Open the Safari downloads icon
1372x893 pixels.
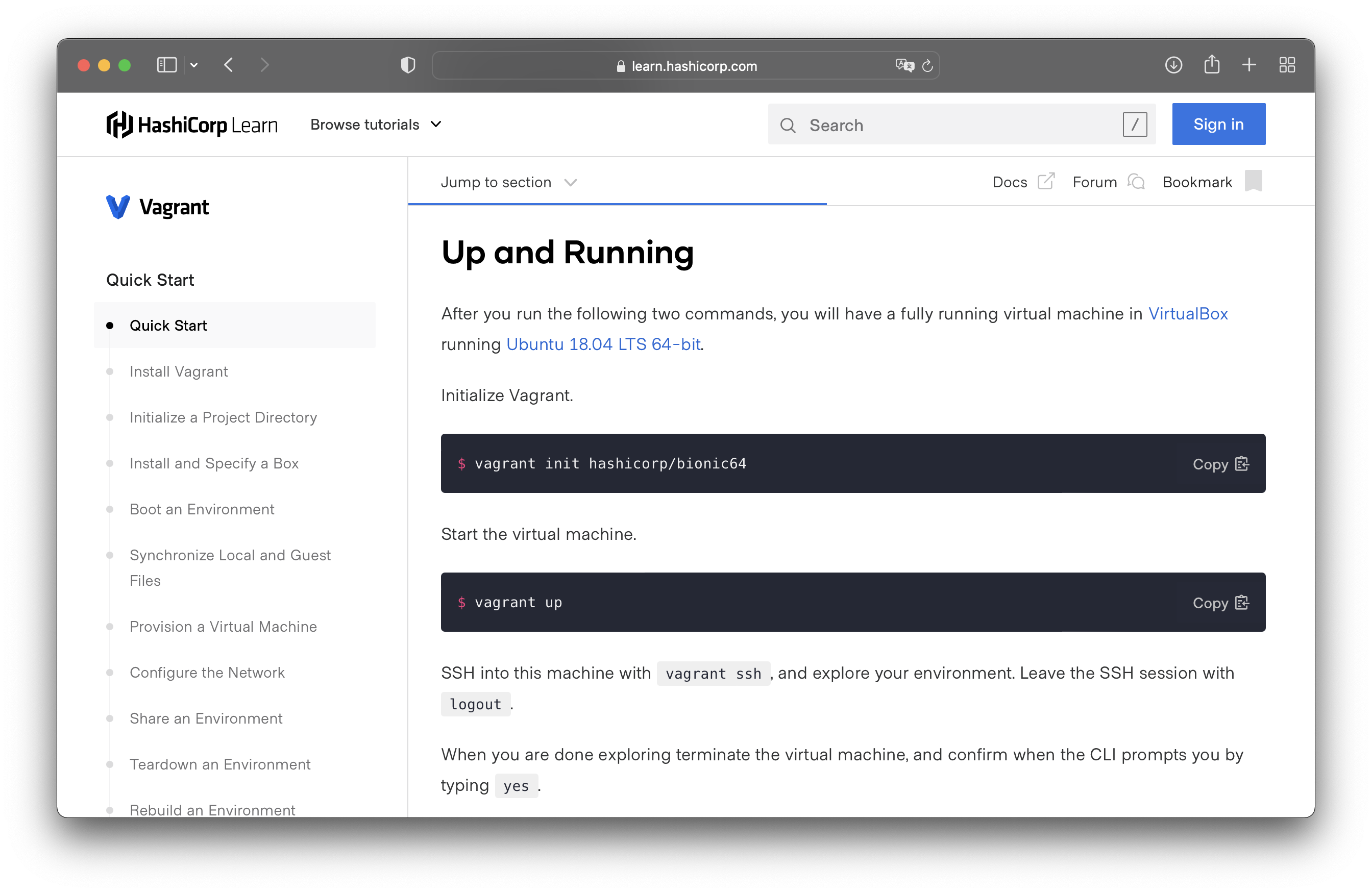pyautogui.click(x=1173, y=65)
